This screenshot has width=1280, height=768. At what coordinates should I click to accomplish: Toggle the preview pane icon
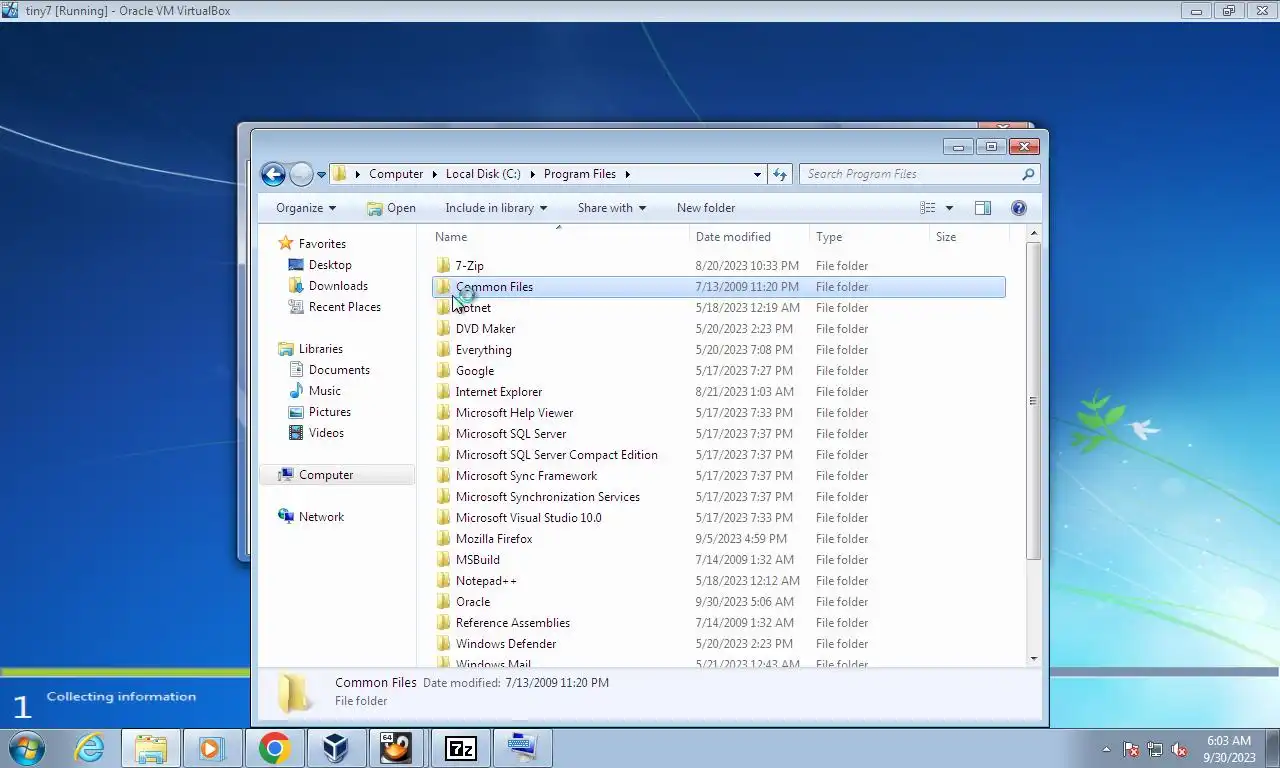(983, 208)
